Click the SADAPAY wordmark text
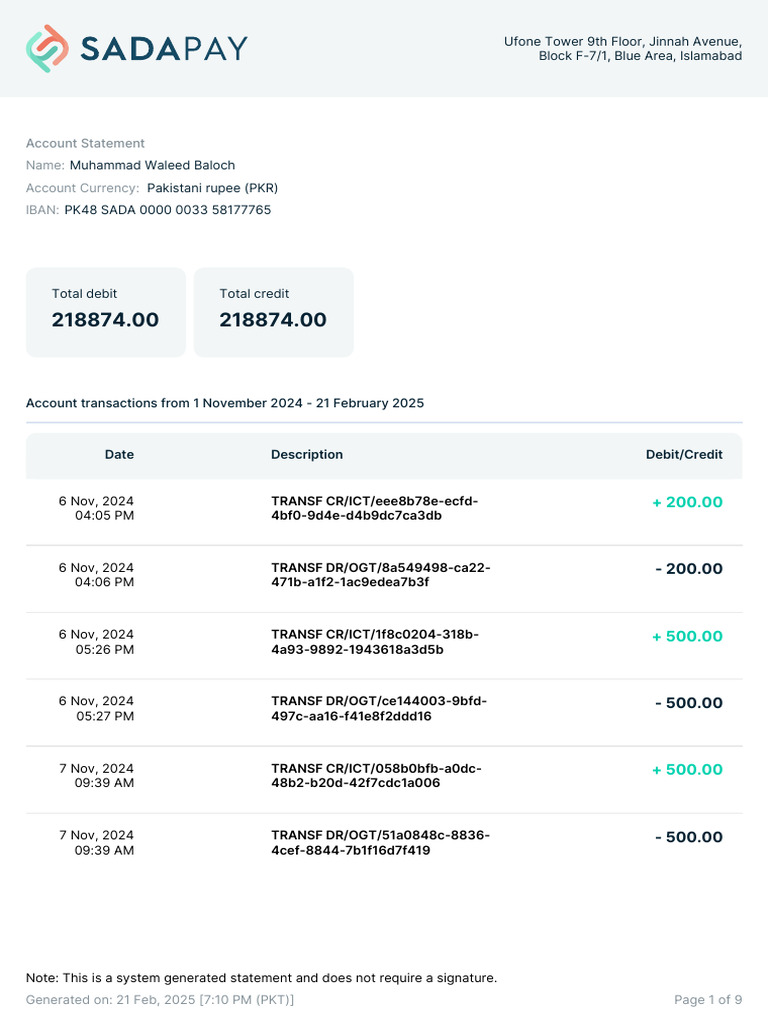This screenshot has height=1024, width=768. [x=164, y=48]
